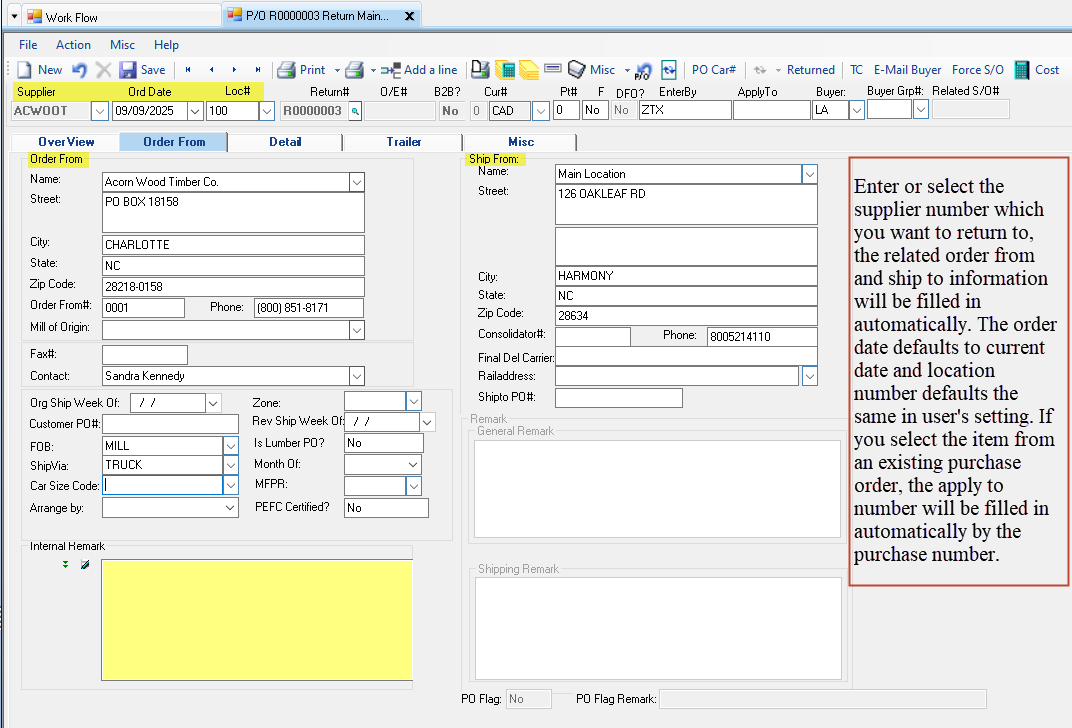Expand the Contact Sandra Kennedy dropdown
The image size is (1072, 728).
click(x=356, y=376)
